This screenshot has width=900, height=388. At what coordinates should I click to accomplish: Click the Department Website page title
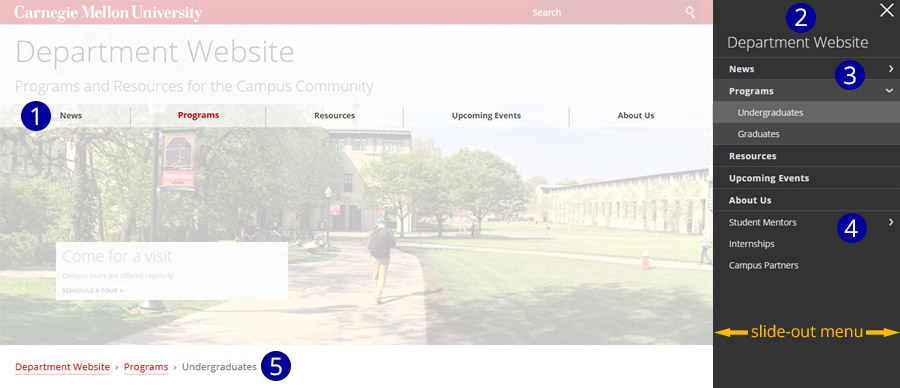[154, 52]
